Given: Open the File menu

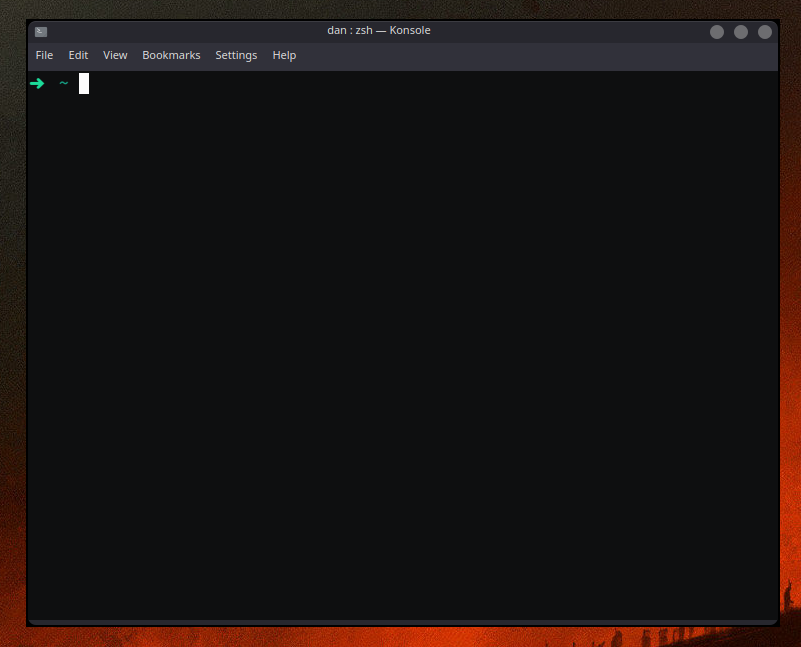Looking at the screenshot, I should pos(44,55).
